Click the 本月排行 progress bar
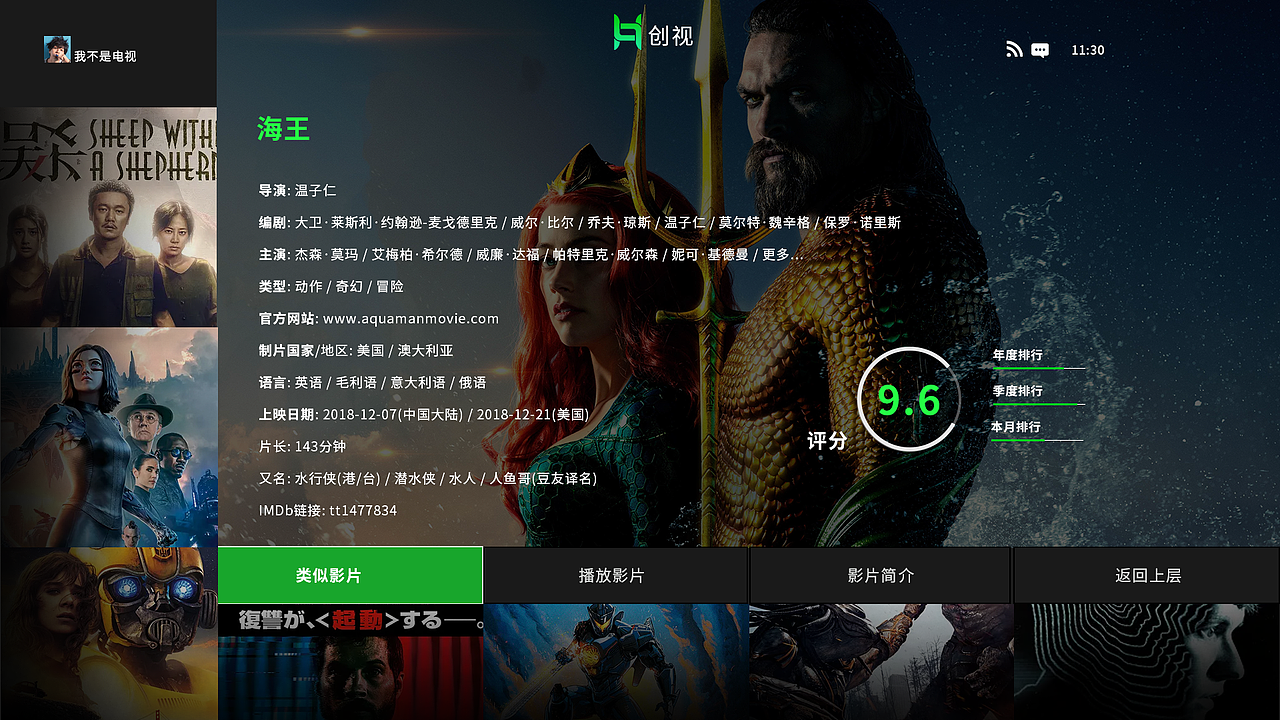Viewport: 1280px width, 720px height. [x=1037, y=440]
